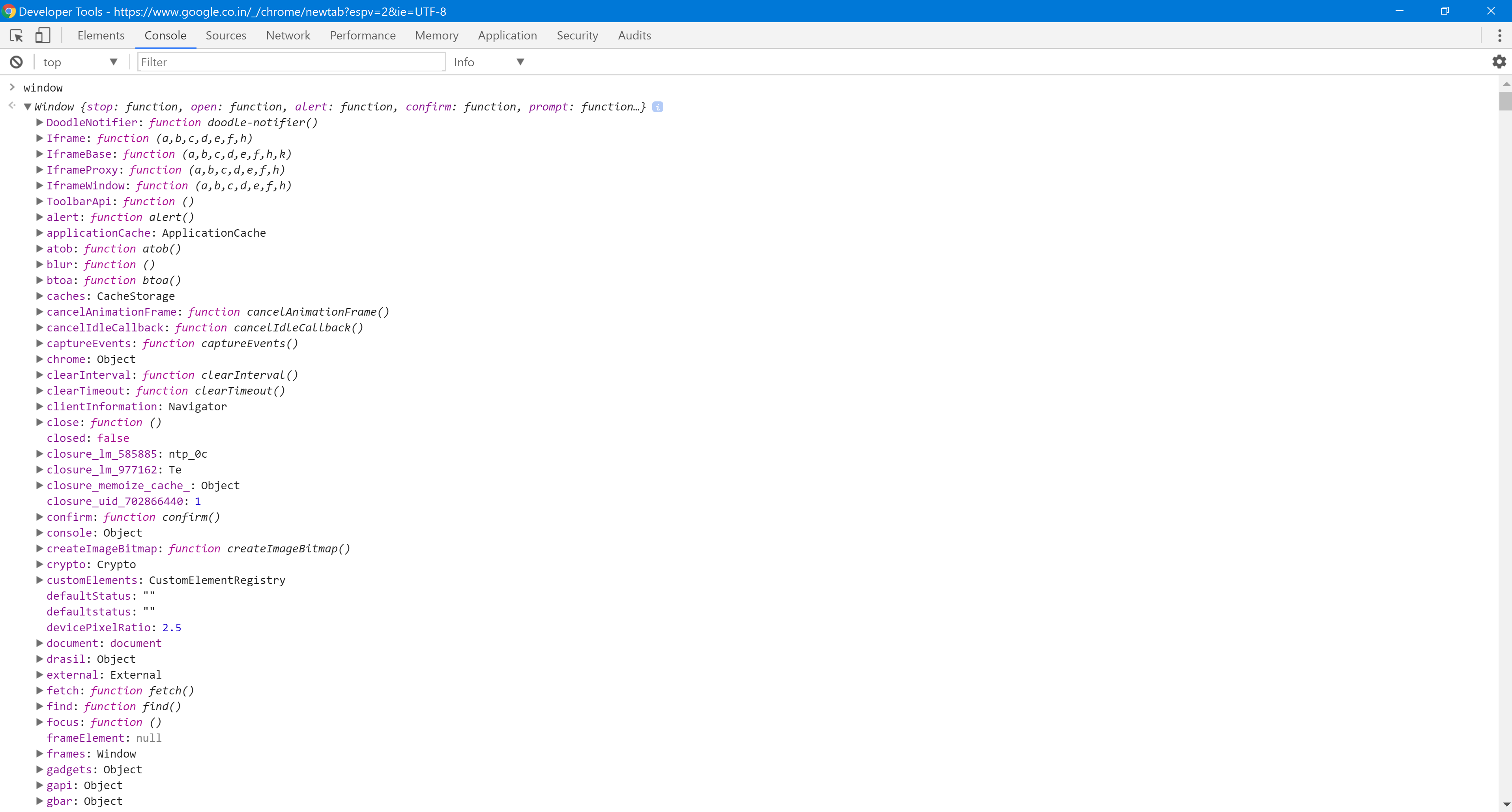Restore down the DevTools window
The image size is (1512, 812).
[x=1445, y=11]
